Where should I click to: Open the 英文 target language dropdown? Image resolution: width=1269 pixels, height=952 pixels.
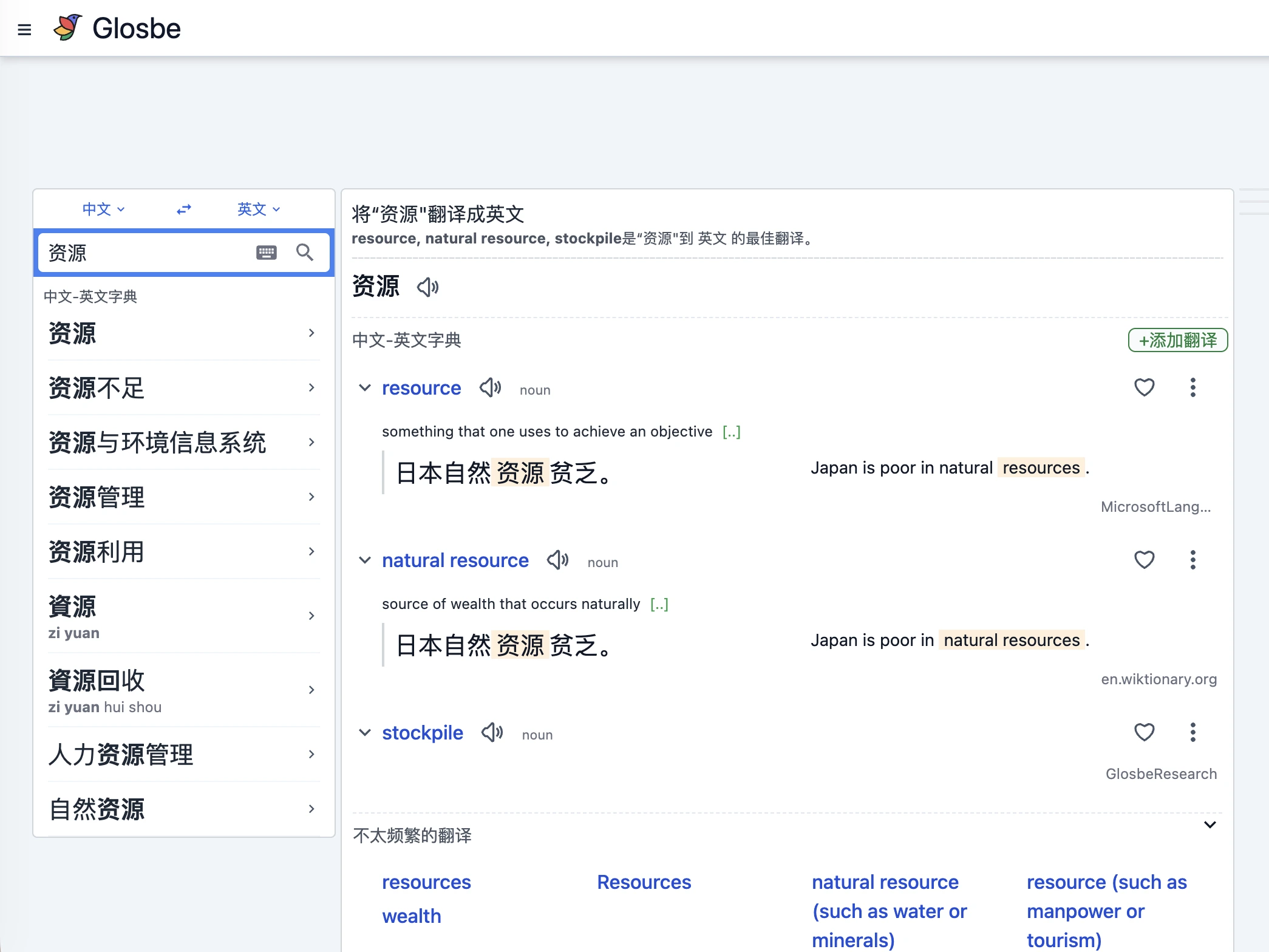point(258,209)
